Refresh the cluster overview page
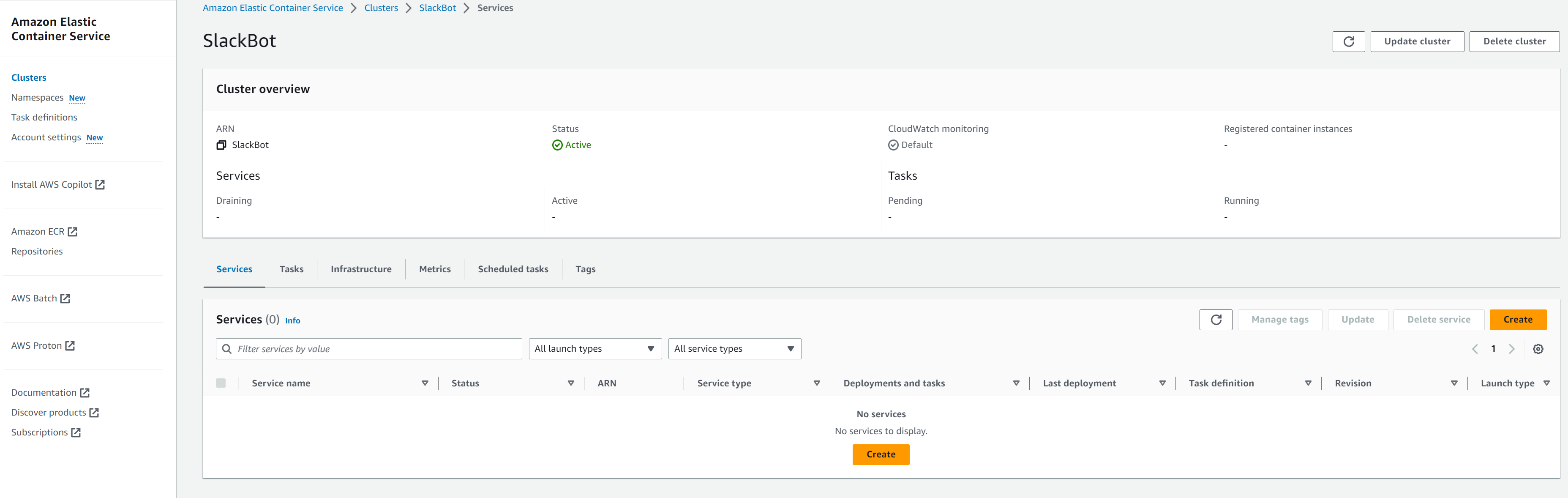 coord(1348,41)
